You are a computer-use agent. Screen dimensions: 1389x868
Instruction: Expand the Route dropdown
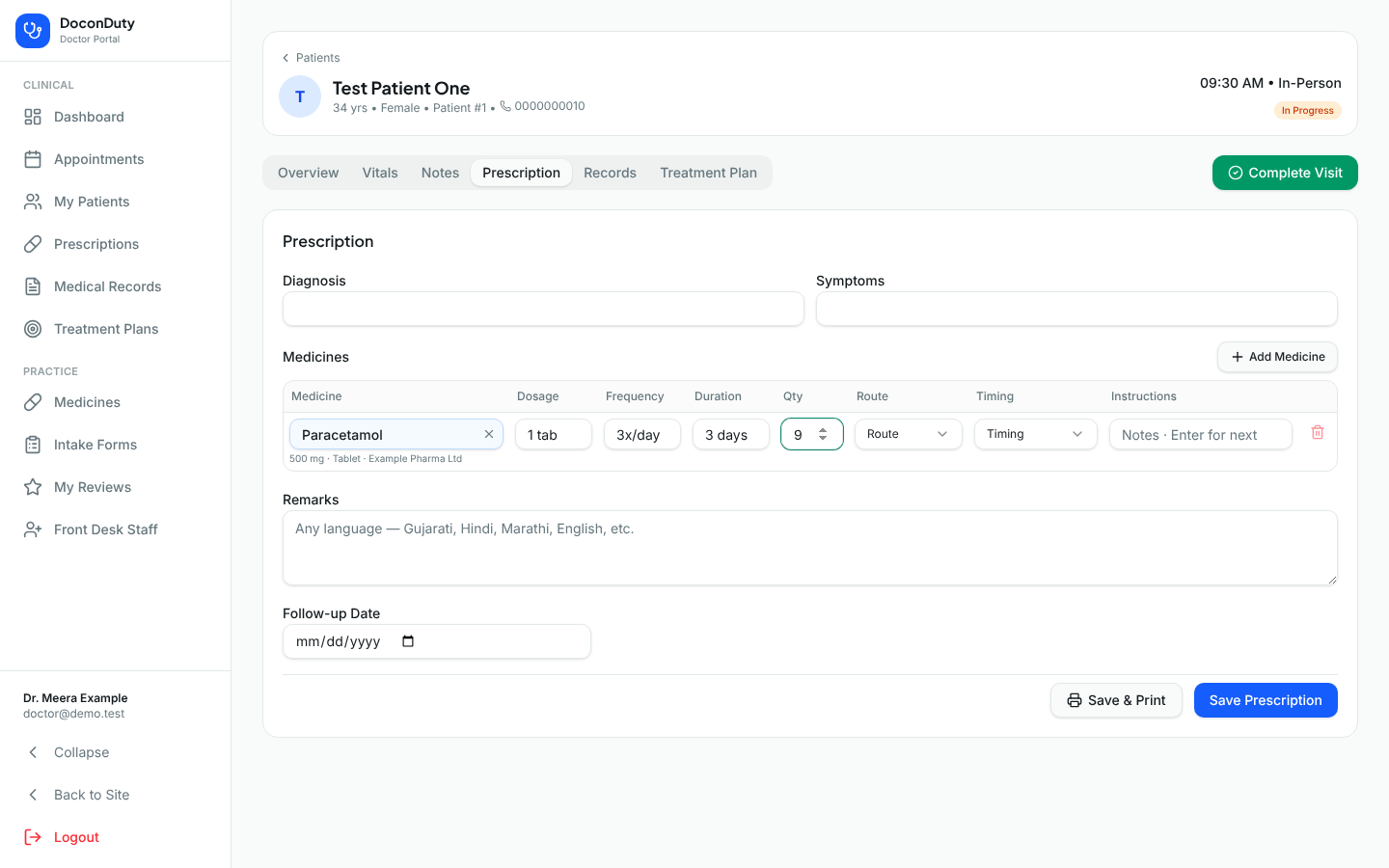click(909, 434)
